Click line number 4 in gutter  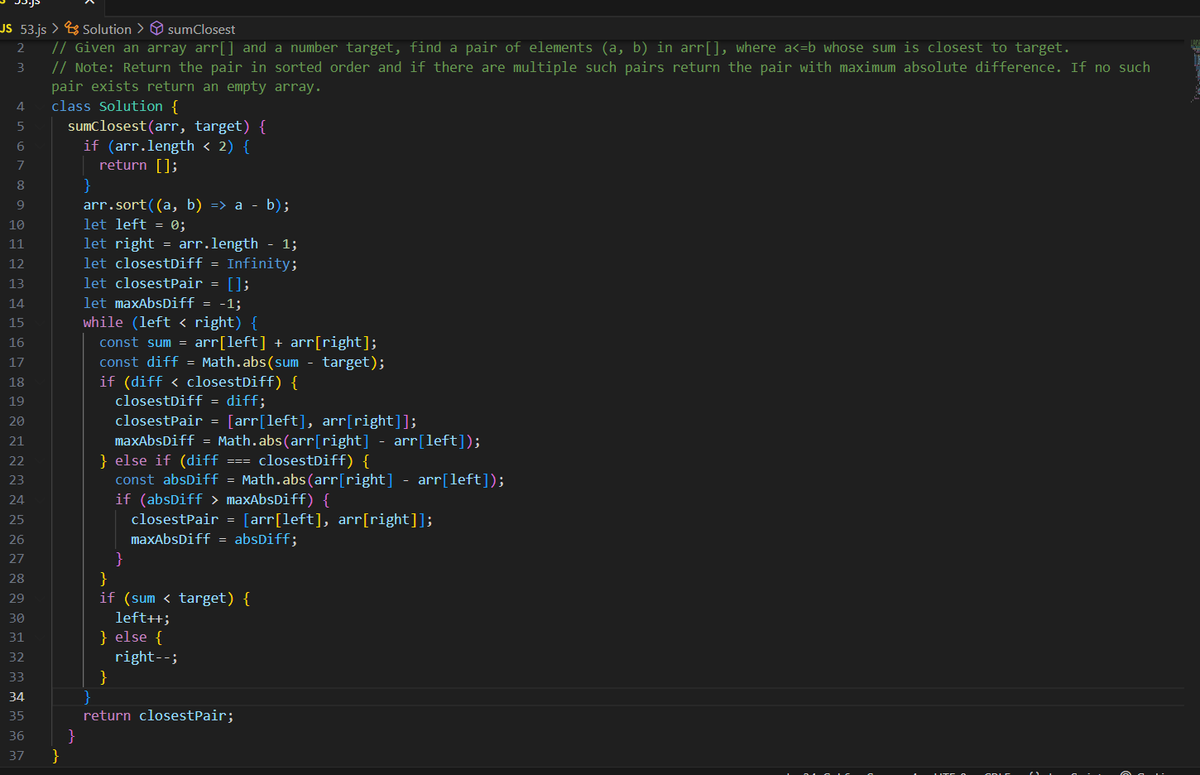click(x=20, y=106)
